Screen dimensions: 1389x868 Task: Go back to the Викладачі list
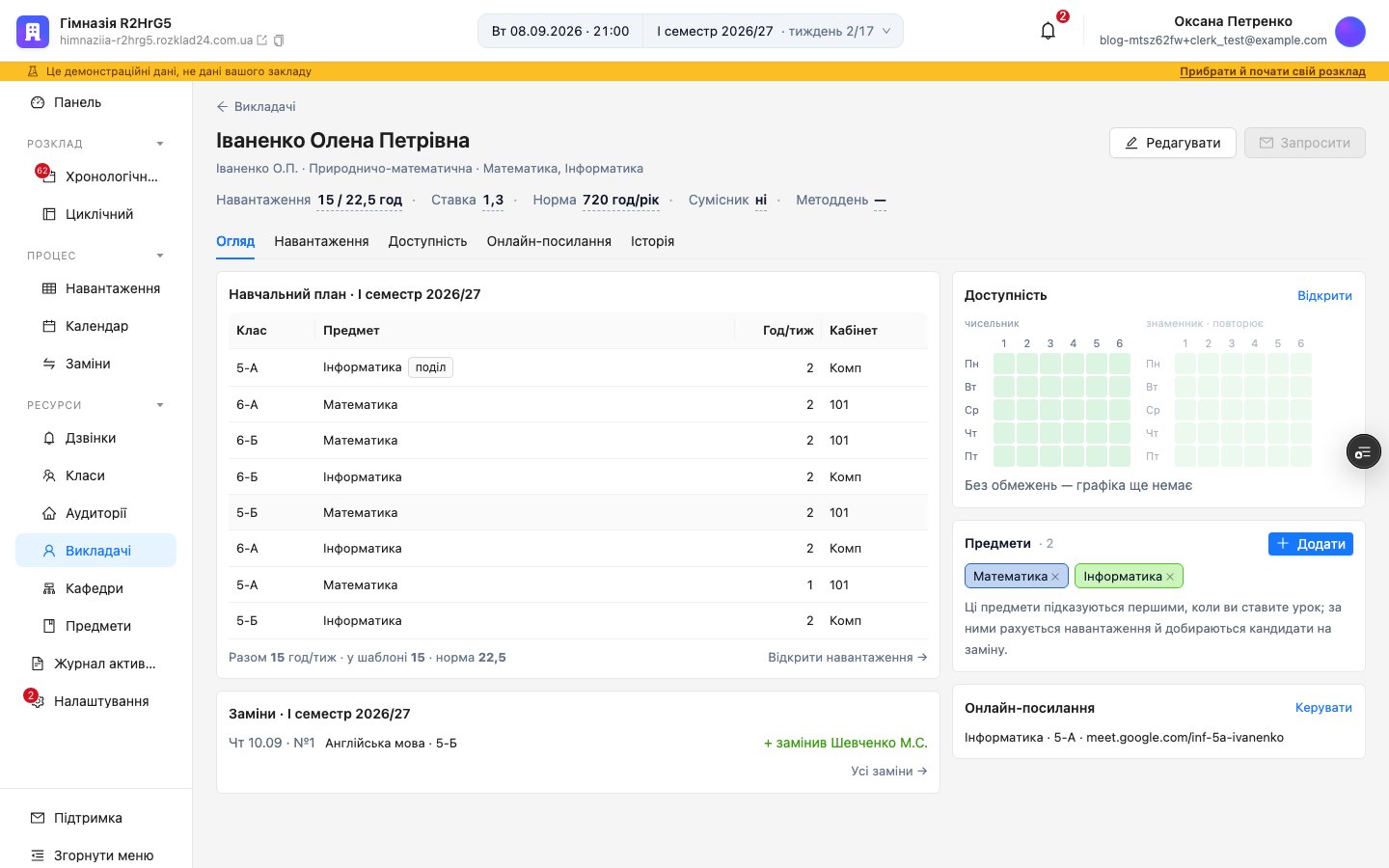point(256,107)
